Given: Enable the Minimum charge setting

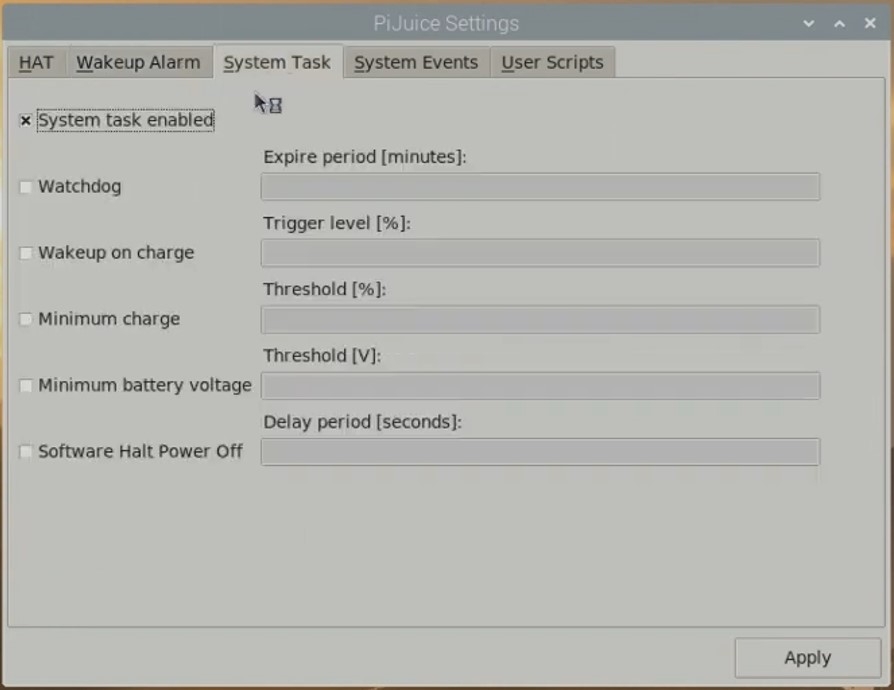Looking at the screenshot, I should pos(26,319).
